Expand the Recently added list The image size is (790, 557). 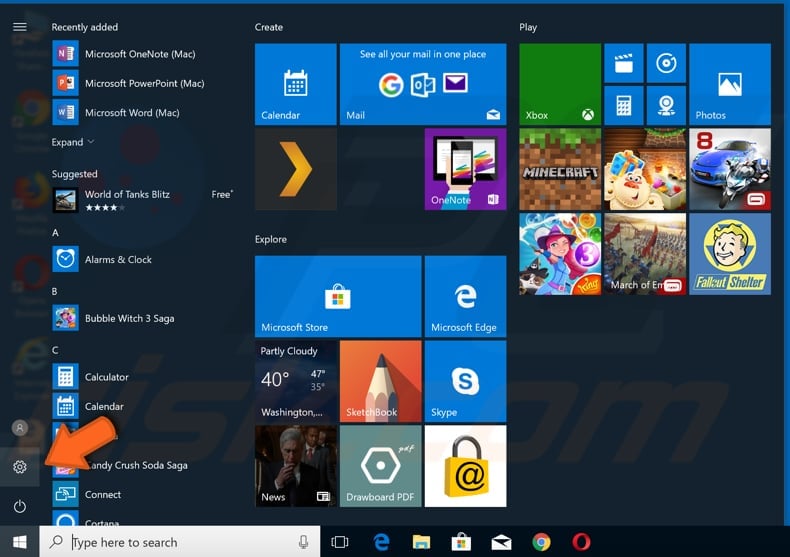point(73,142)
